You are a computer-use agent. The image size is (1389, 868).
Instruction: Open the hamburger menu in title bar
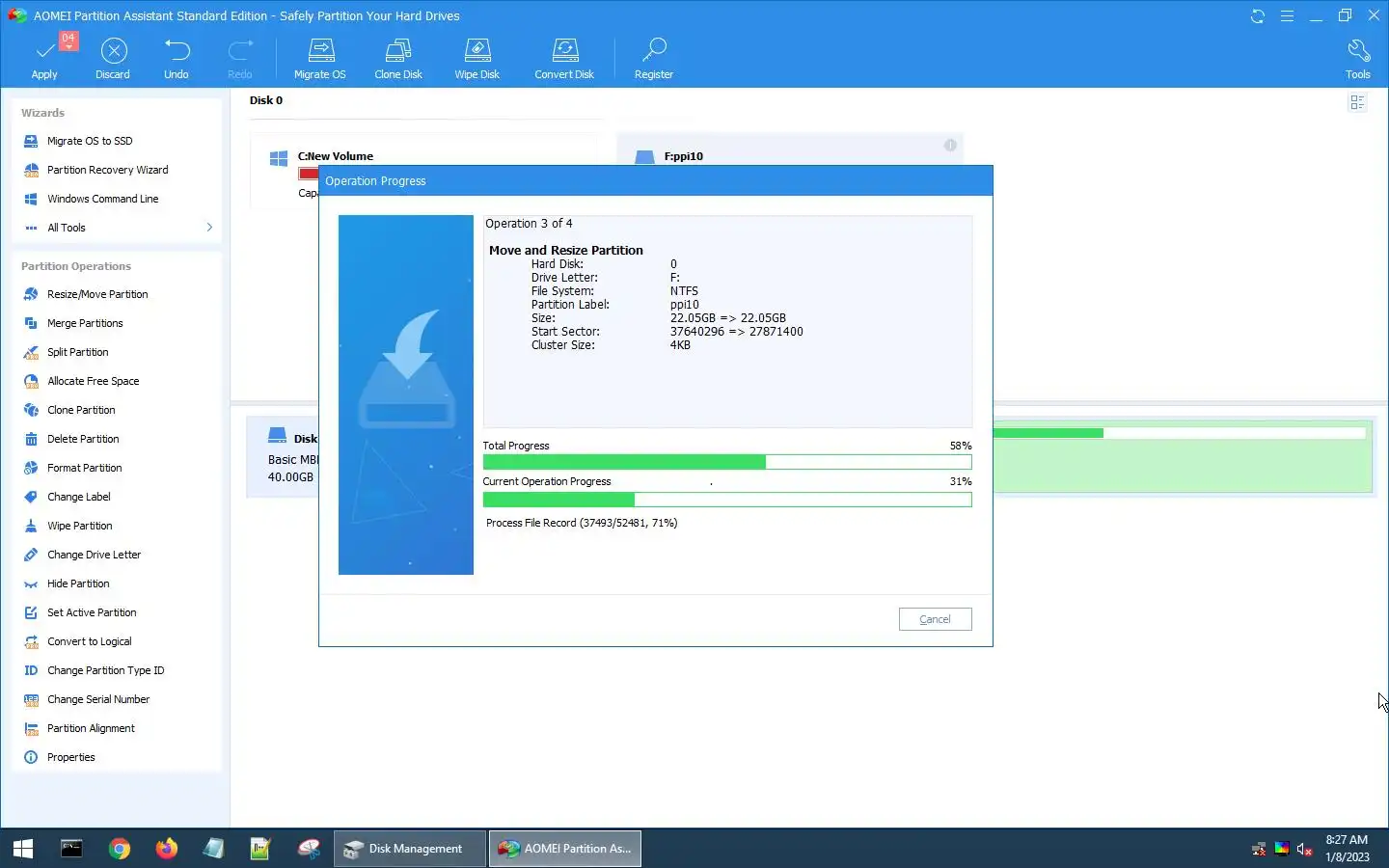1287,16
